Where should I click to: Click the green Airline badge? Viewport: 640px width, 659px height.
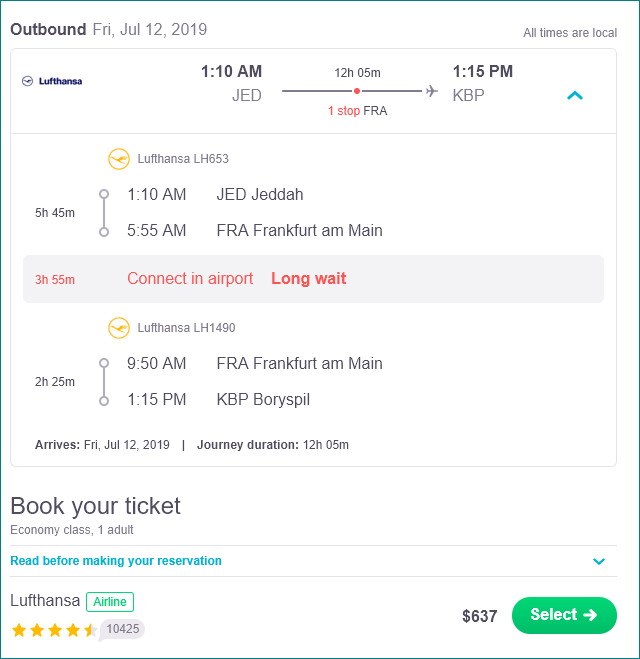pyautogui.click(x=110, y=602)
